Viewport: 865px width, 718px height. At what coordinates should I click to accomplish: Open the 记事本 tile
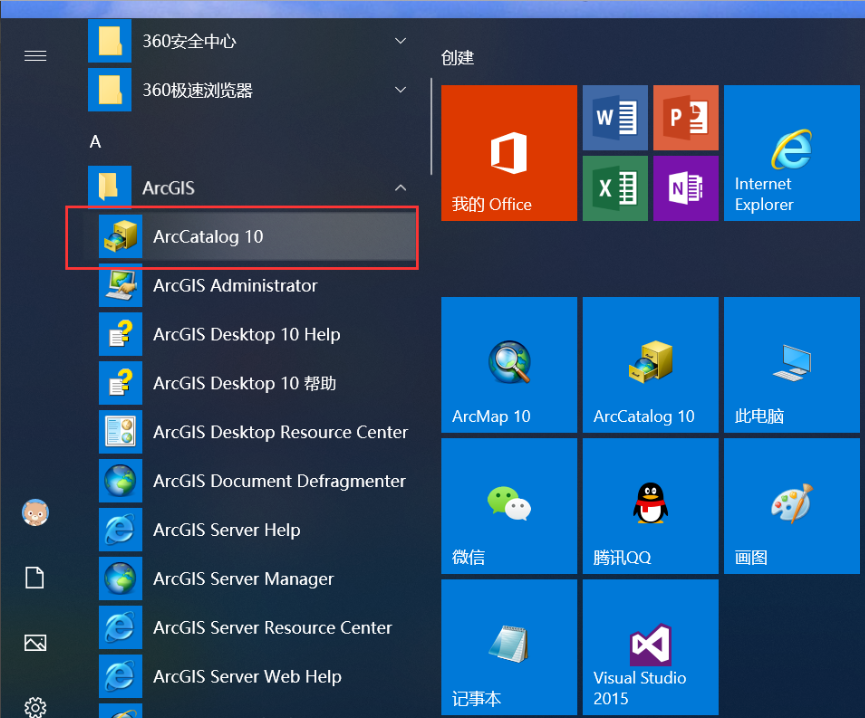point(509,647)
